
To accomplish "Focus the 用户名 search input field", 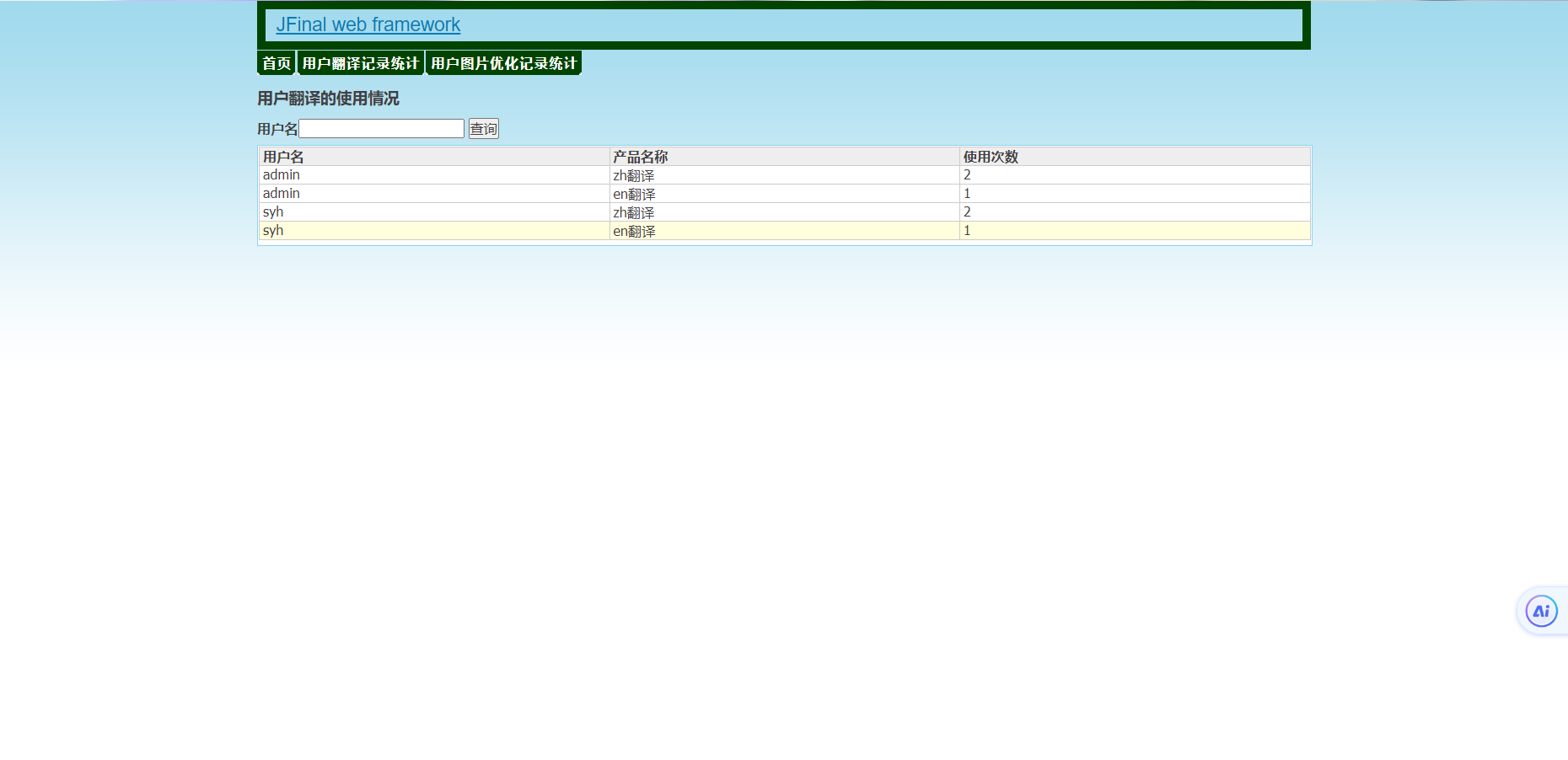I will click(382, 128).
